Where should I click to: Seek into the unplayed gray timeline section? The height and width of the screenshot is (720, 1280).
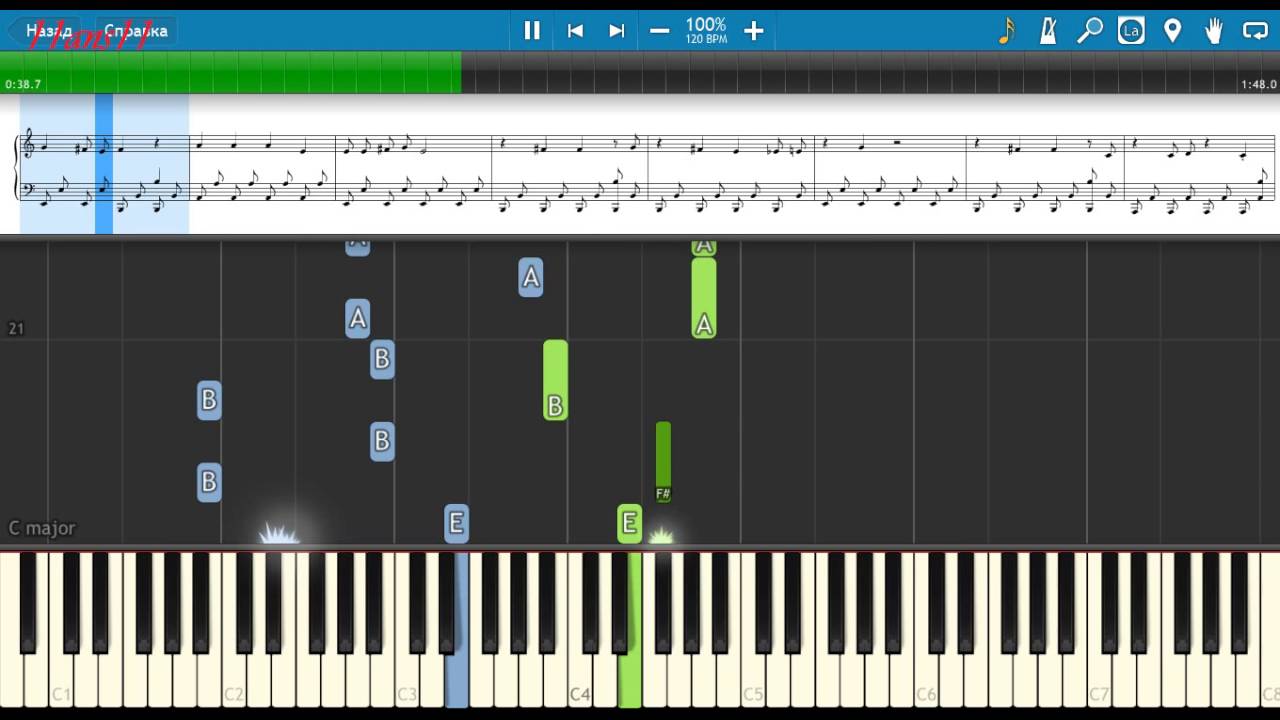point(870,72)
